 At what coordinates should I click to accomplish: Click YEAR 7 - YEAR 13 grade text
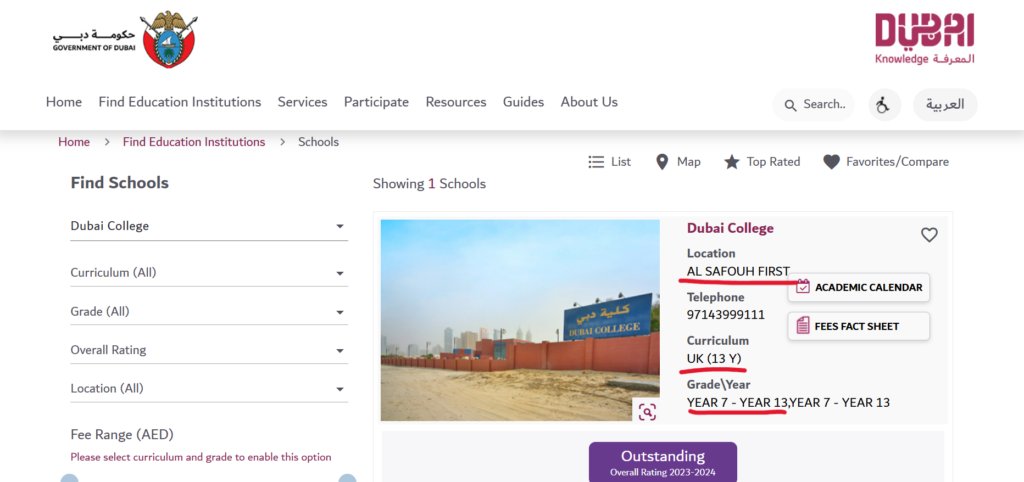click(788, 402)
